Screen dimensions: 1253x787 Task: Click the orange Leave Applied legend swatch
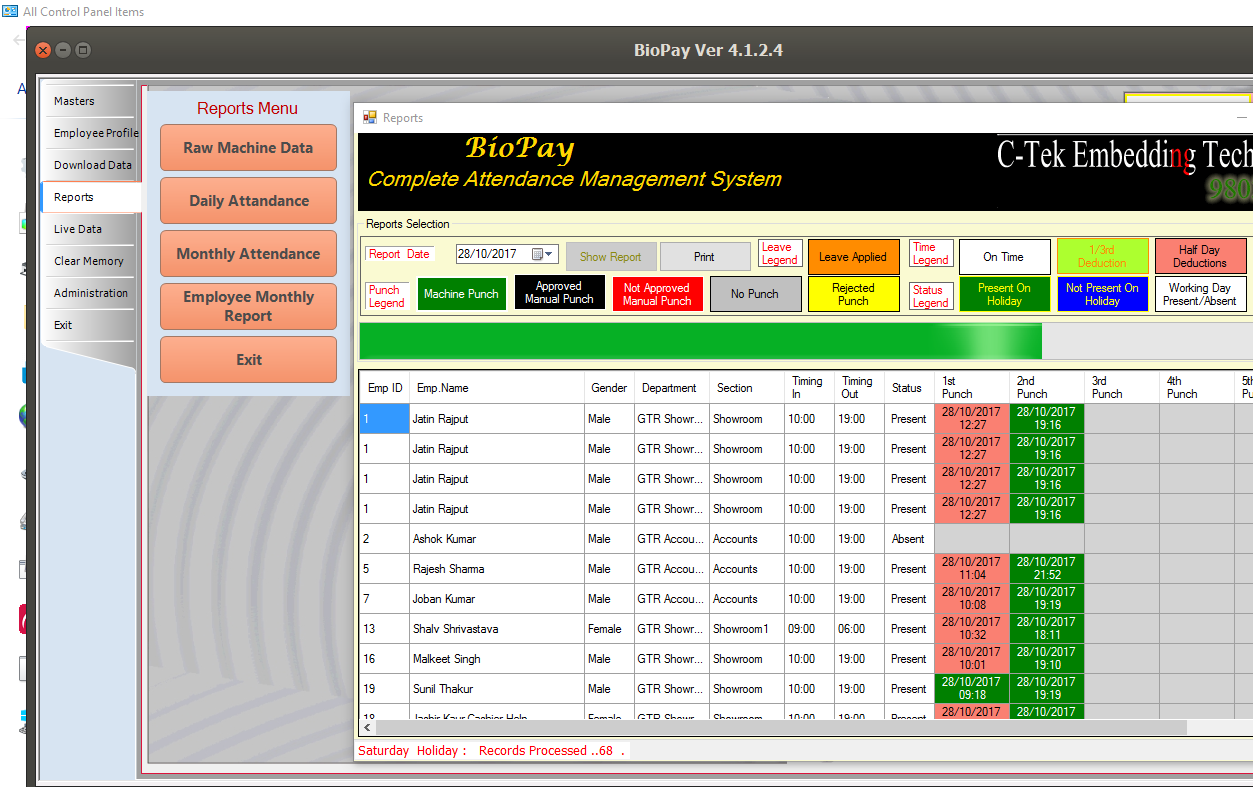pos(853,257)
